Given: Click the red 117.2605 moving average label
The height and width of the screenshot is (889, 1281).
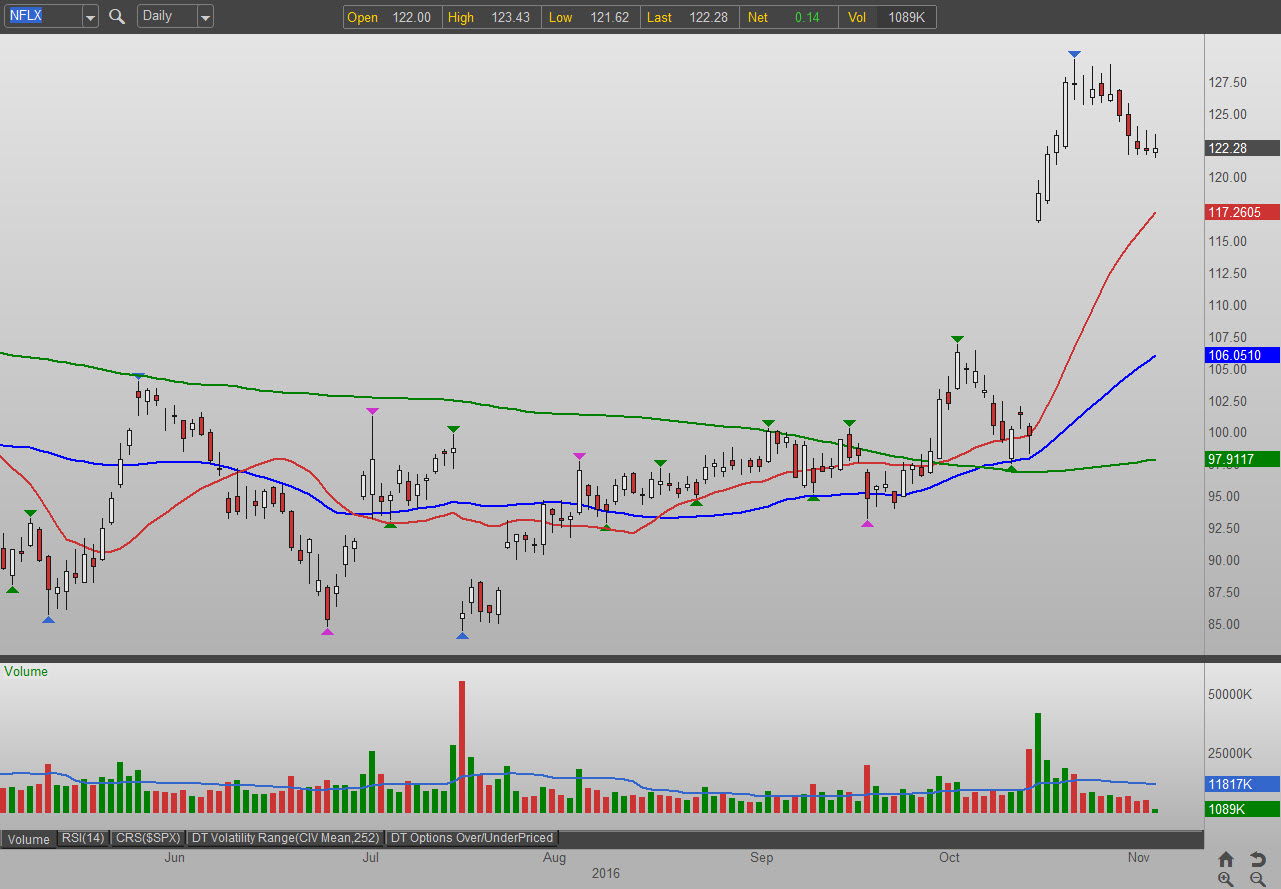Looking at the screenshot, I should 1242,212.
